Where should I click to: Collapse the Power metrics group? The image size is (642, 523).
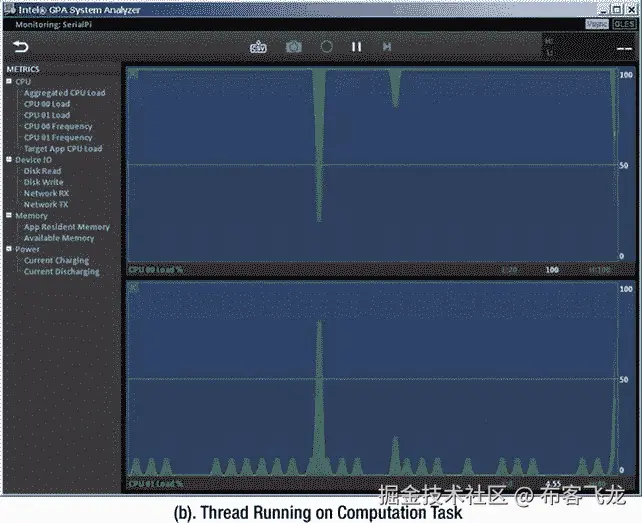coord(9,249)
